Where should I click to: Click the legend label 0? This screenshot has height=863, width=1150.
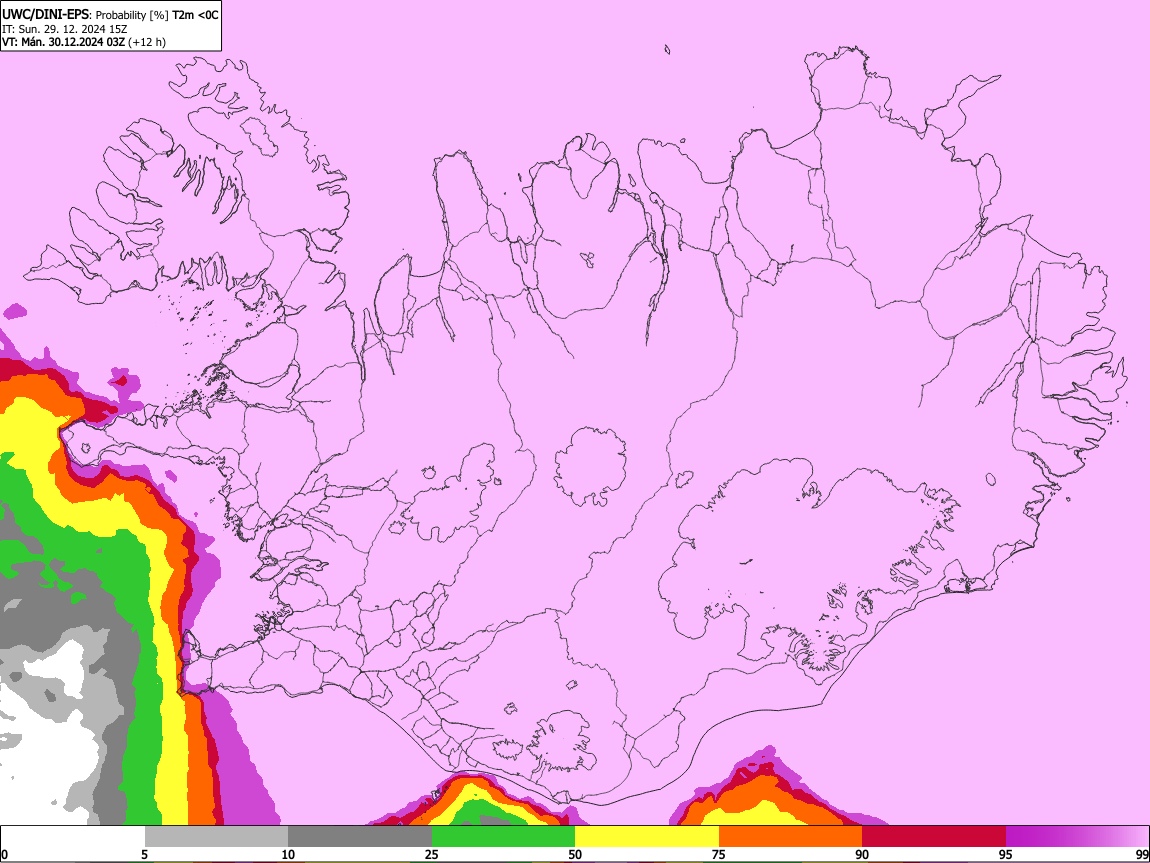[4, 855]
